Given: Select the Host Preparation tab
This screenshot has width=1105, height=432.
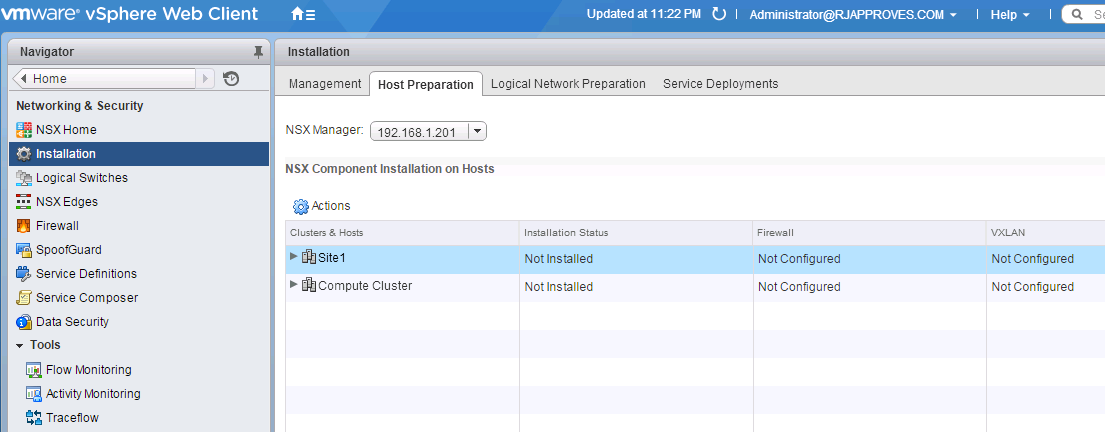Looking at the screenshot, I should [426, 84].
